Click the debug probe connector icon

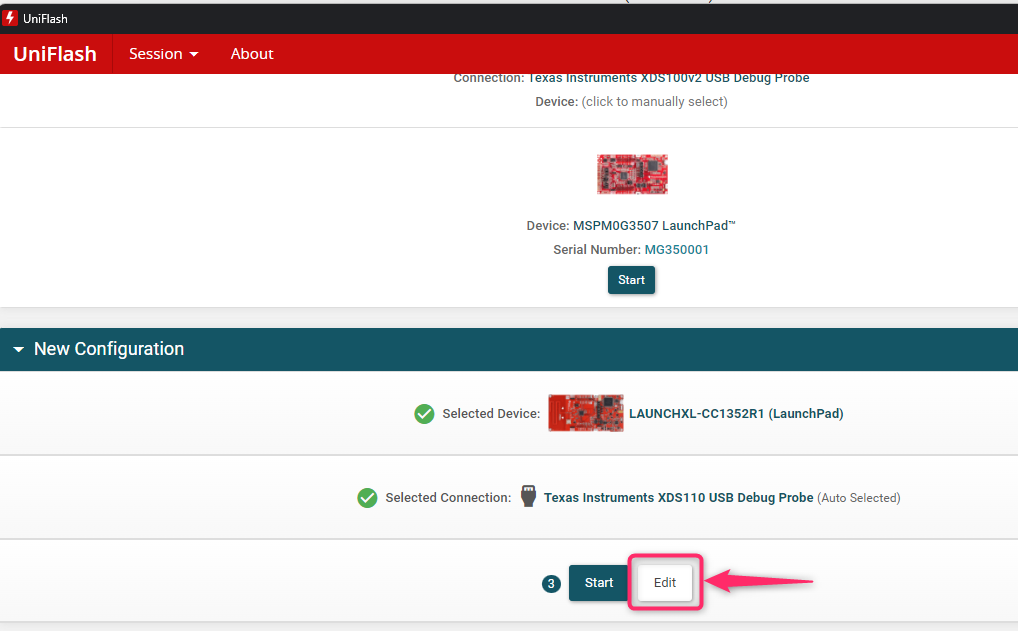(528, 496)
